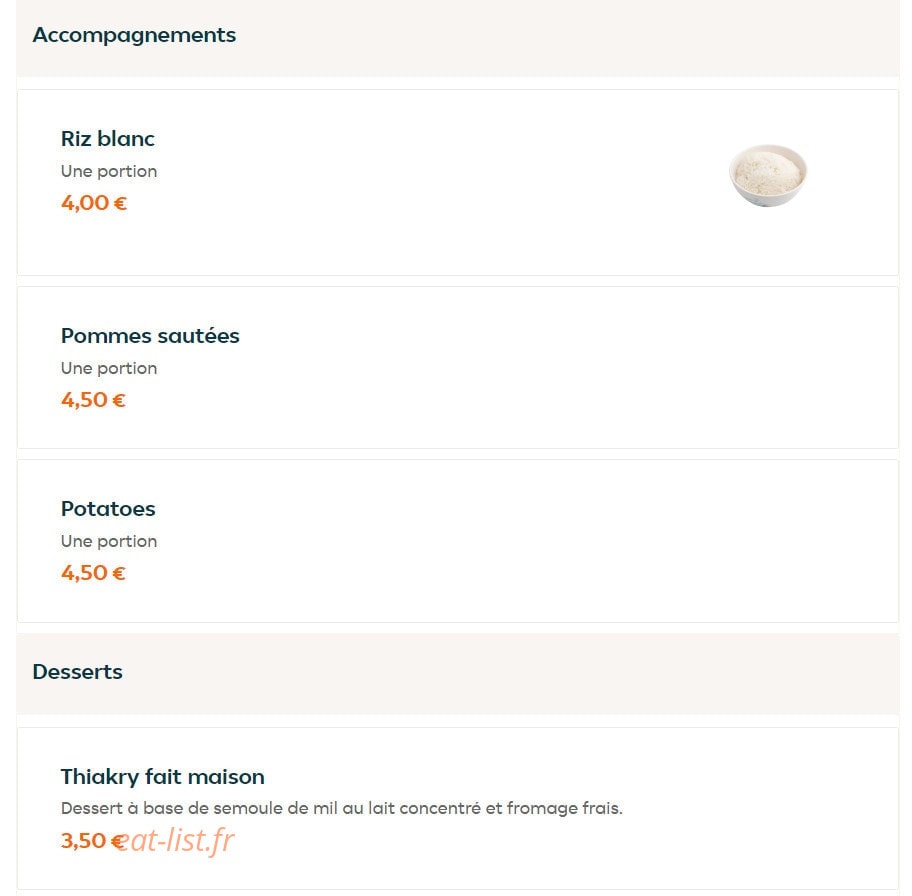This screenshot has height=896, width=912.
Task: Click the Potatoes 4,50 € price
Action: point(93,573)
